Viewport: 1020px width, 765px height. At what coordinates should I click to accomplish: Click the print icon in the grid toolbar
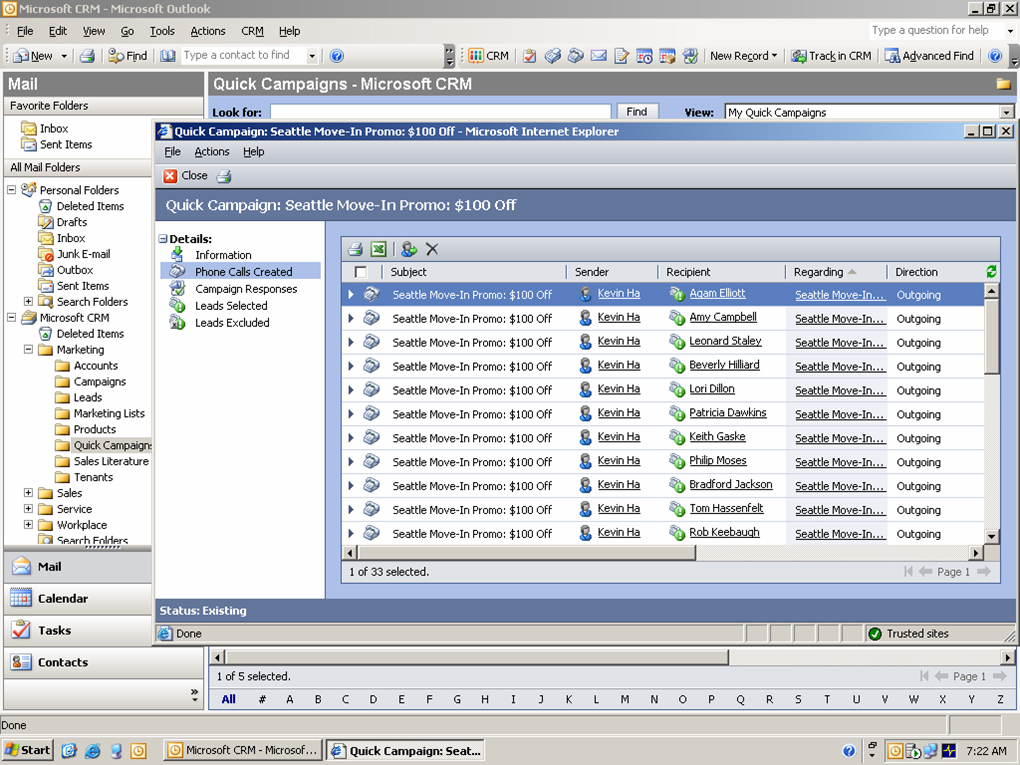[x=355, y=249]
